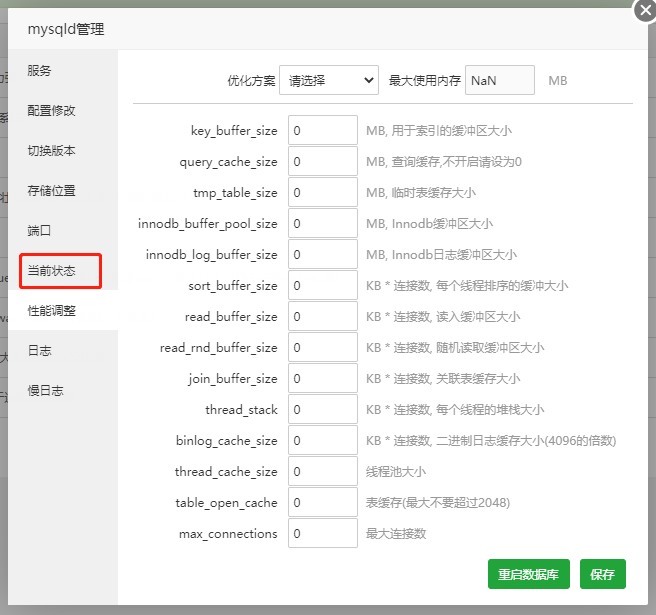Click the 二进制日志缓存大小 description
The height and width of the screenshot is (615, 656).
tap(491, 440)
